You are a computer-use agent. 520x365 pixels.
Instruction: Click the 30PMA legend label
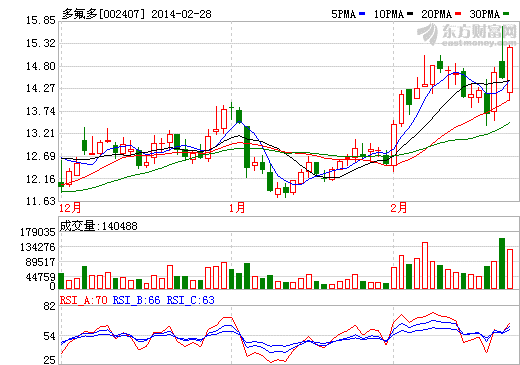485,14
